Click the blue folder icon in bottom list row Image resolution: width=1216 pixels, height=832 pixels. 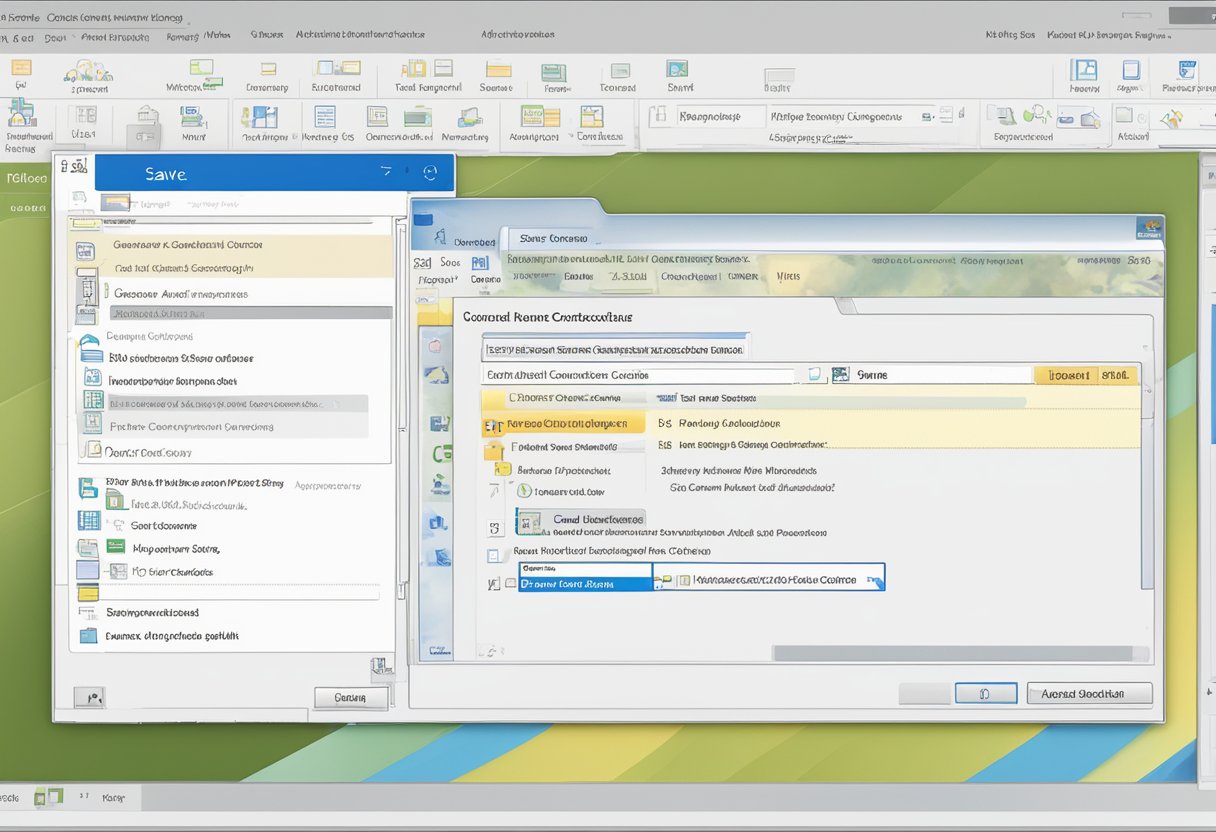[89, 636]
